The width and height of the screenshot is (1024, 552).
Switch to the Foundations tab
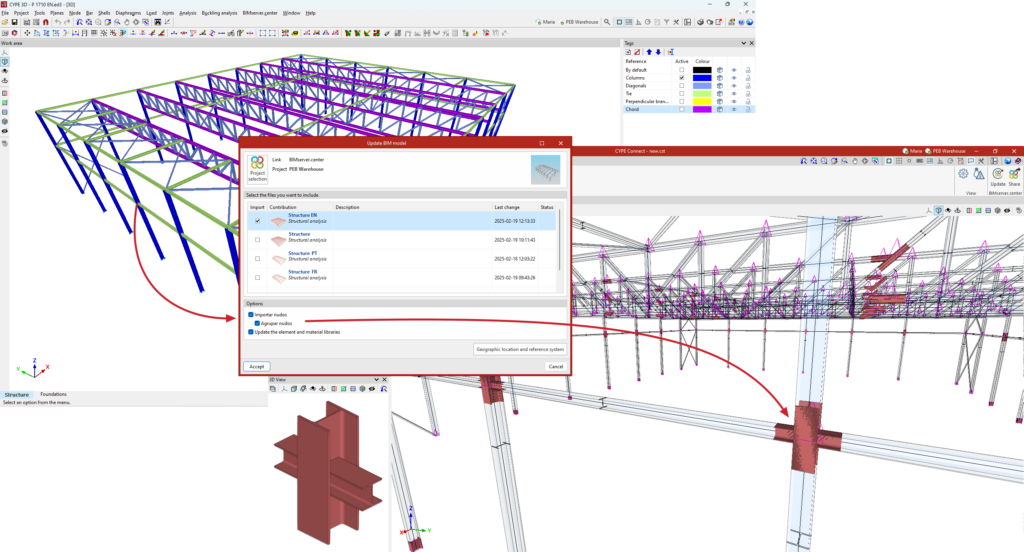(54, 395)
